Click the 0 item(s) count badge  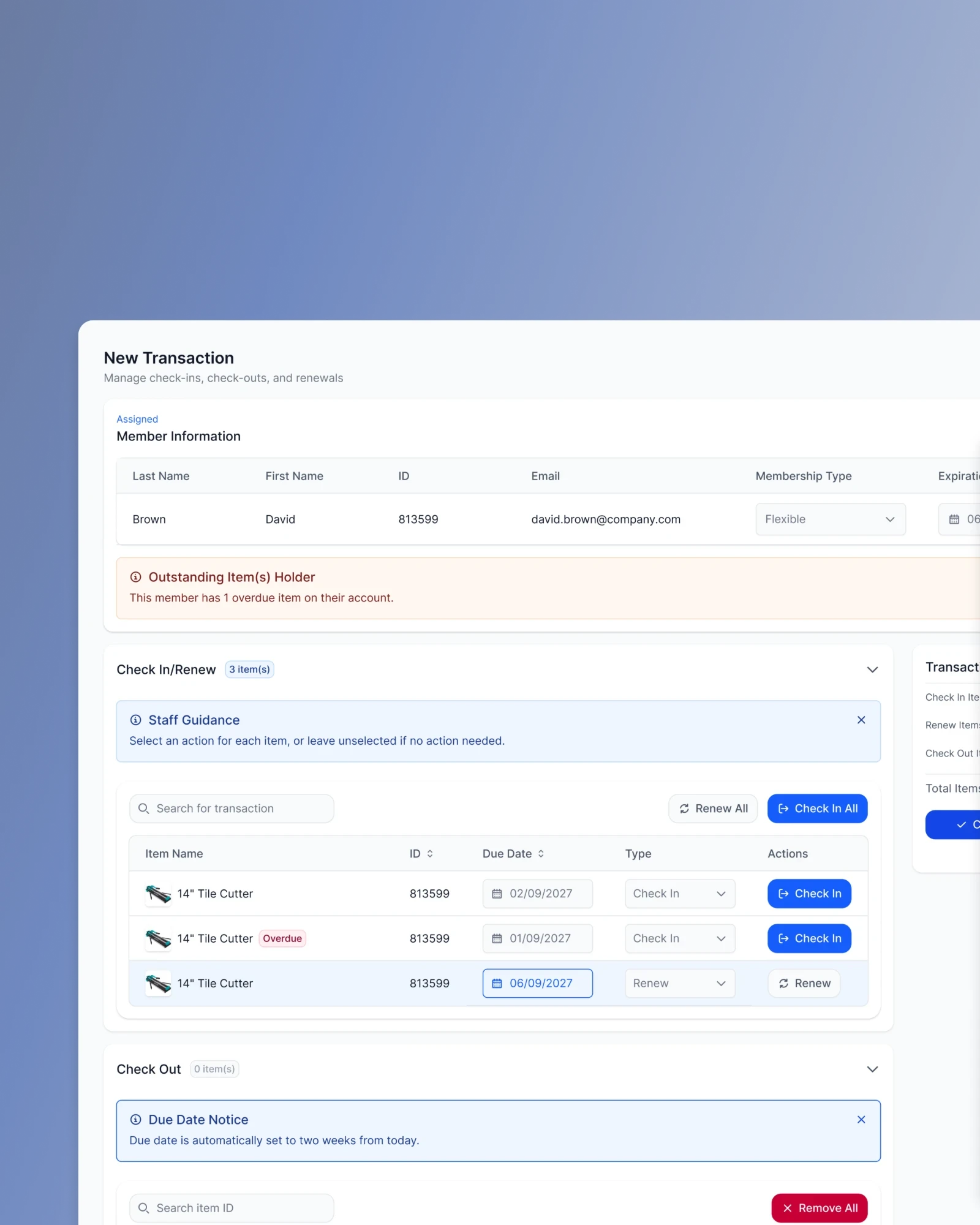point(214,1069)
